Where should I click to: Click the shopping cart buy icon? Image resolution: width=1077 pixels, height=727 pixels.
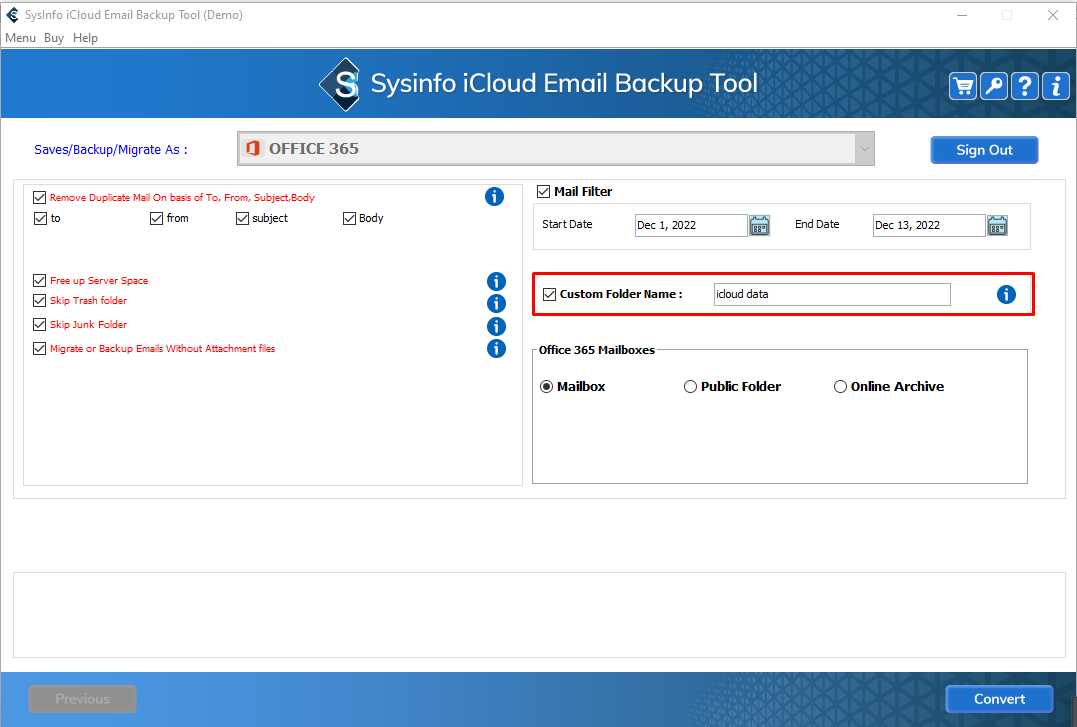click(963, 86)
